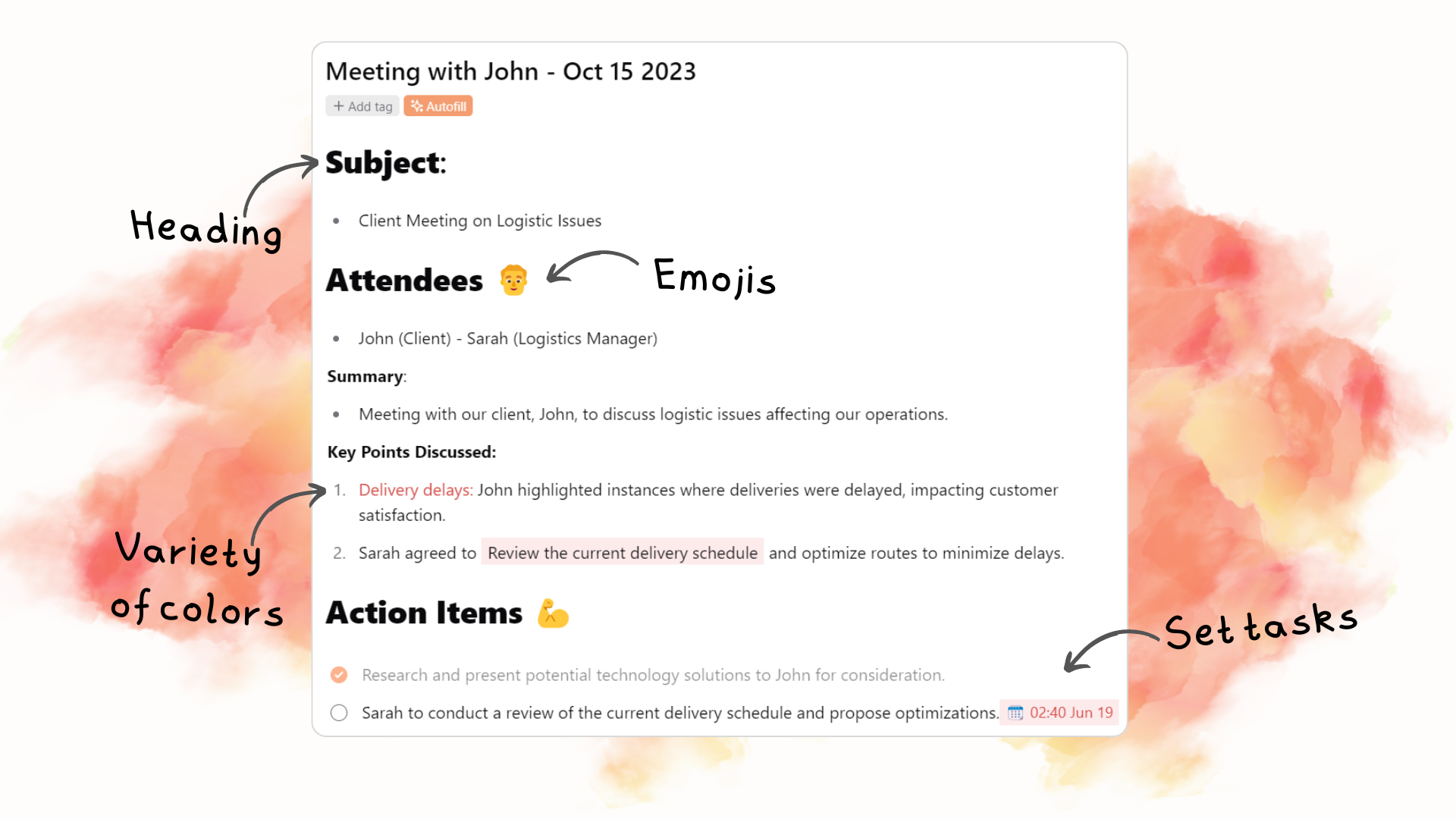Click the highlighted Review delivery schedule link
The height and width of the screenshot is (819, 1456).
[622, 553]
